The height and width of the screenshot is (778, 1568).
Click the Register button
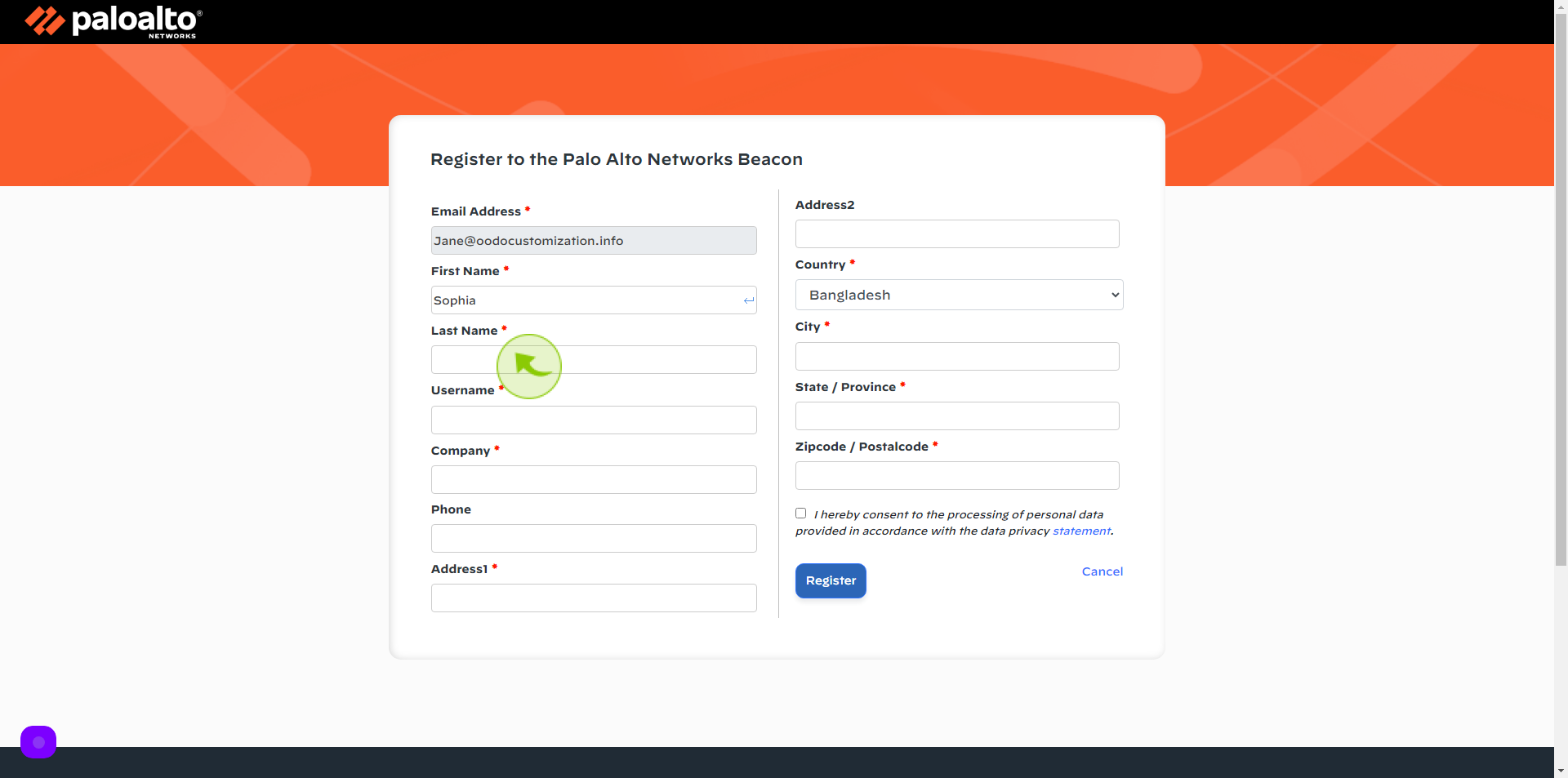(831, 580)
